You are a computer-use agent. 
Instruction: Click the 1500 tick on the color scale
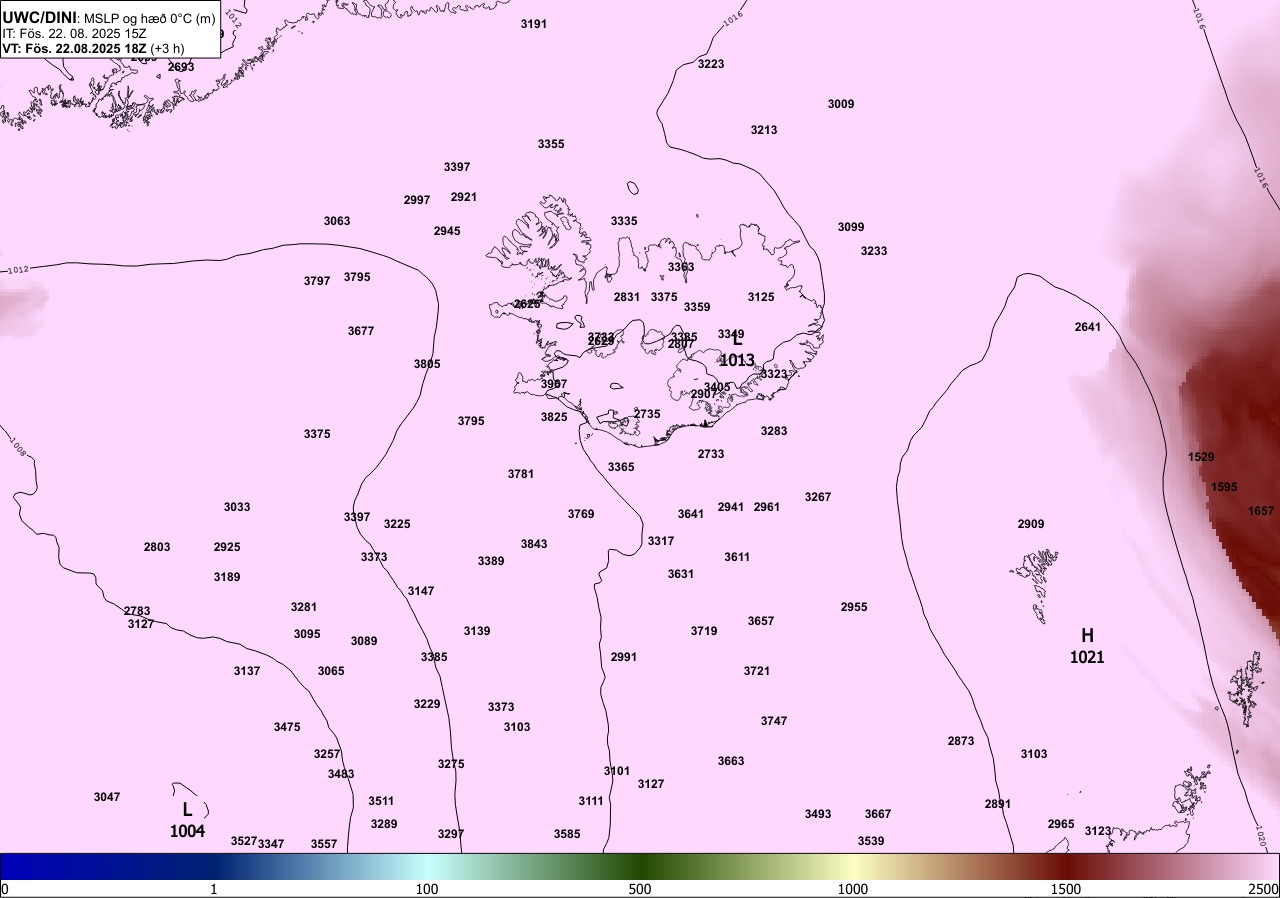pos(1066,890)
